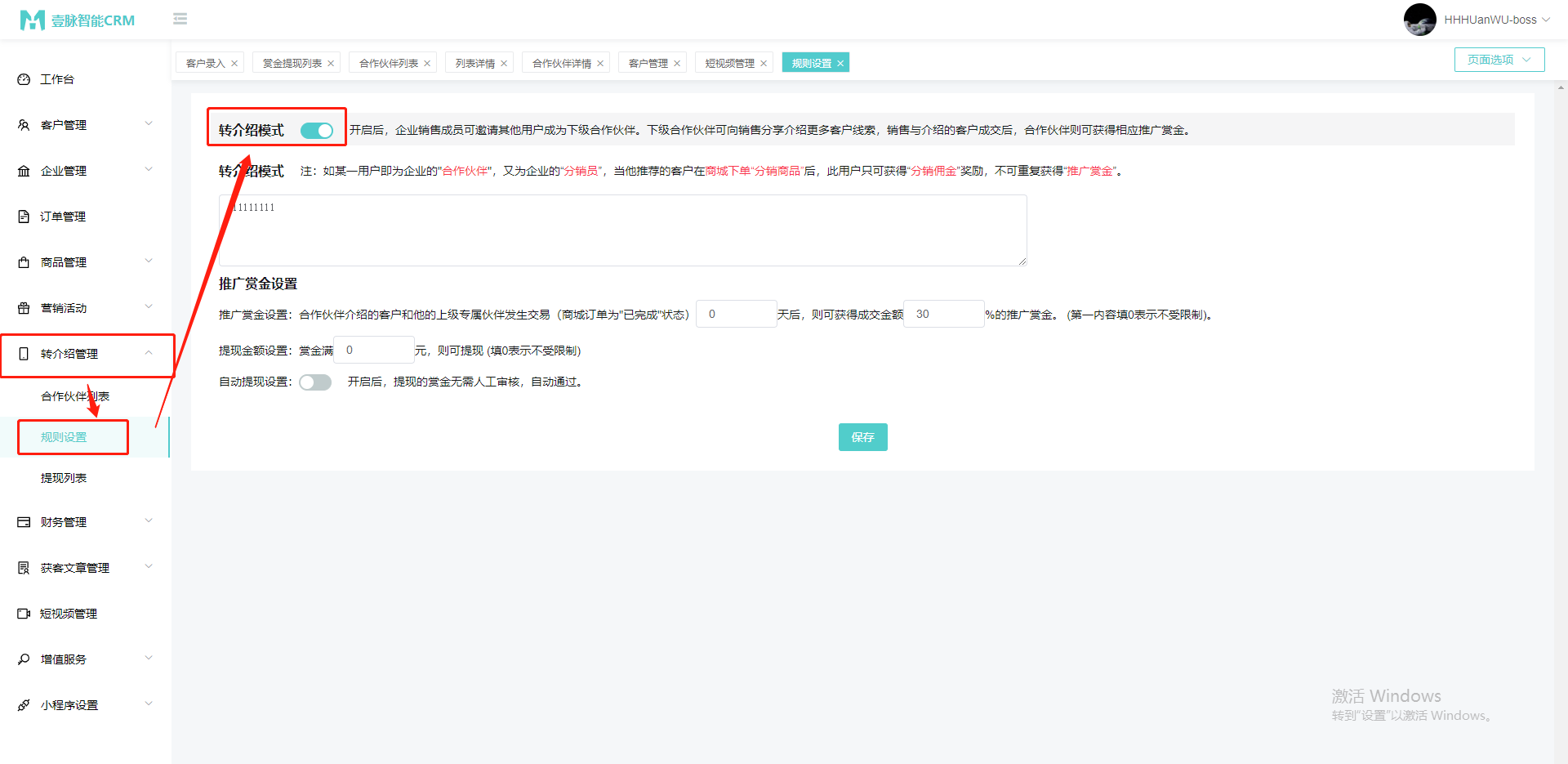Open the 提现列表 menu item
This screenshot has height=764, width=1568.
(x=63, y=477)
